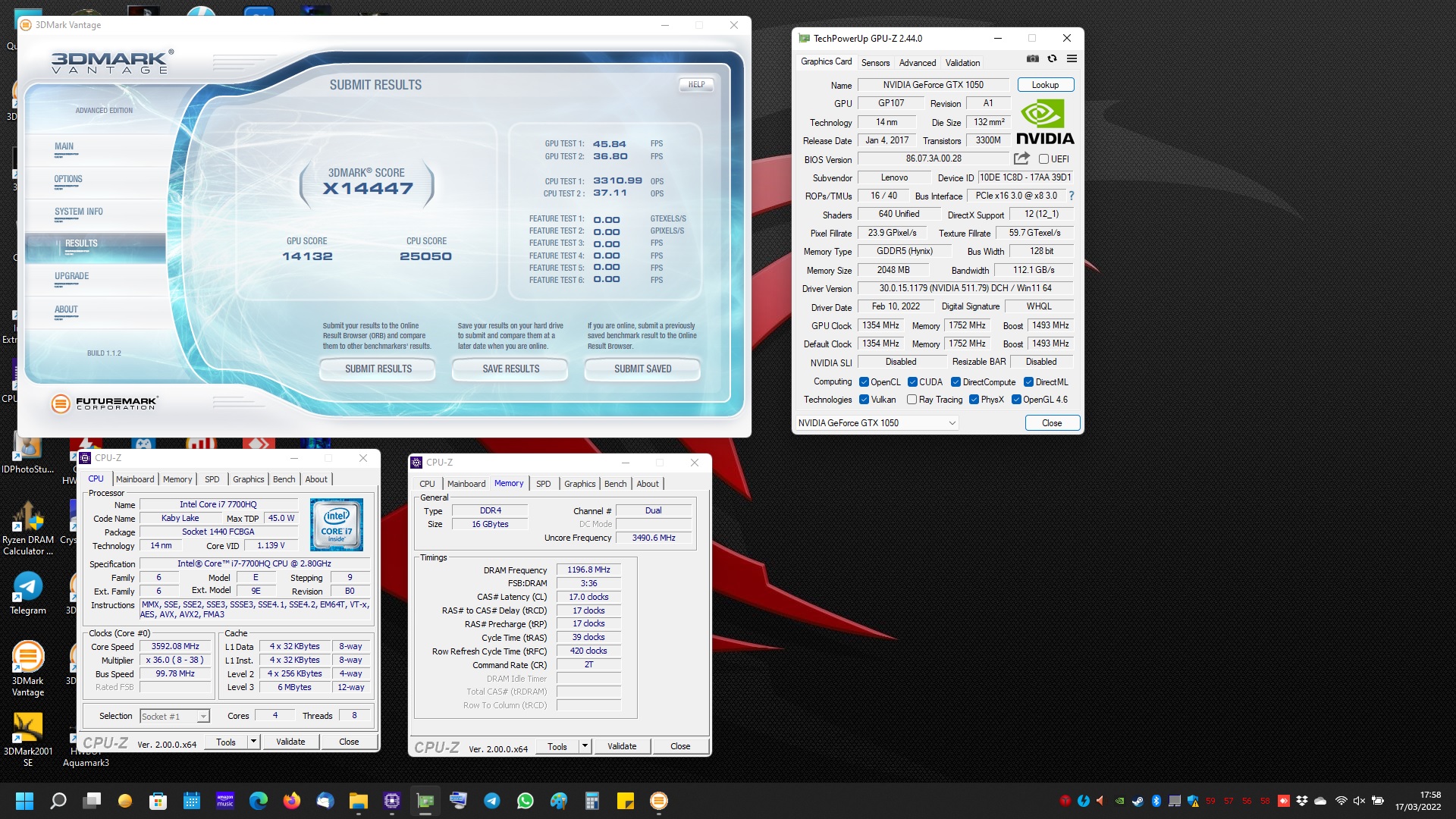Viewport: 1456px width, 819px height.
Task: Click the GPU-Z taskbar icon
Action: [425, 801]
